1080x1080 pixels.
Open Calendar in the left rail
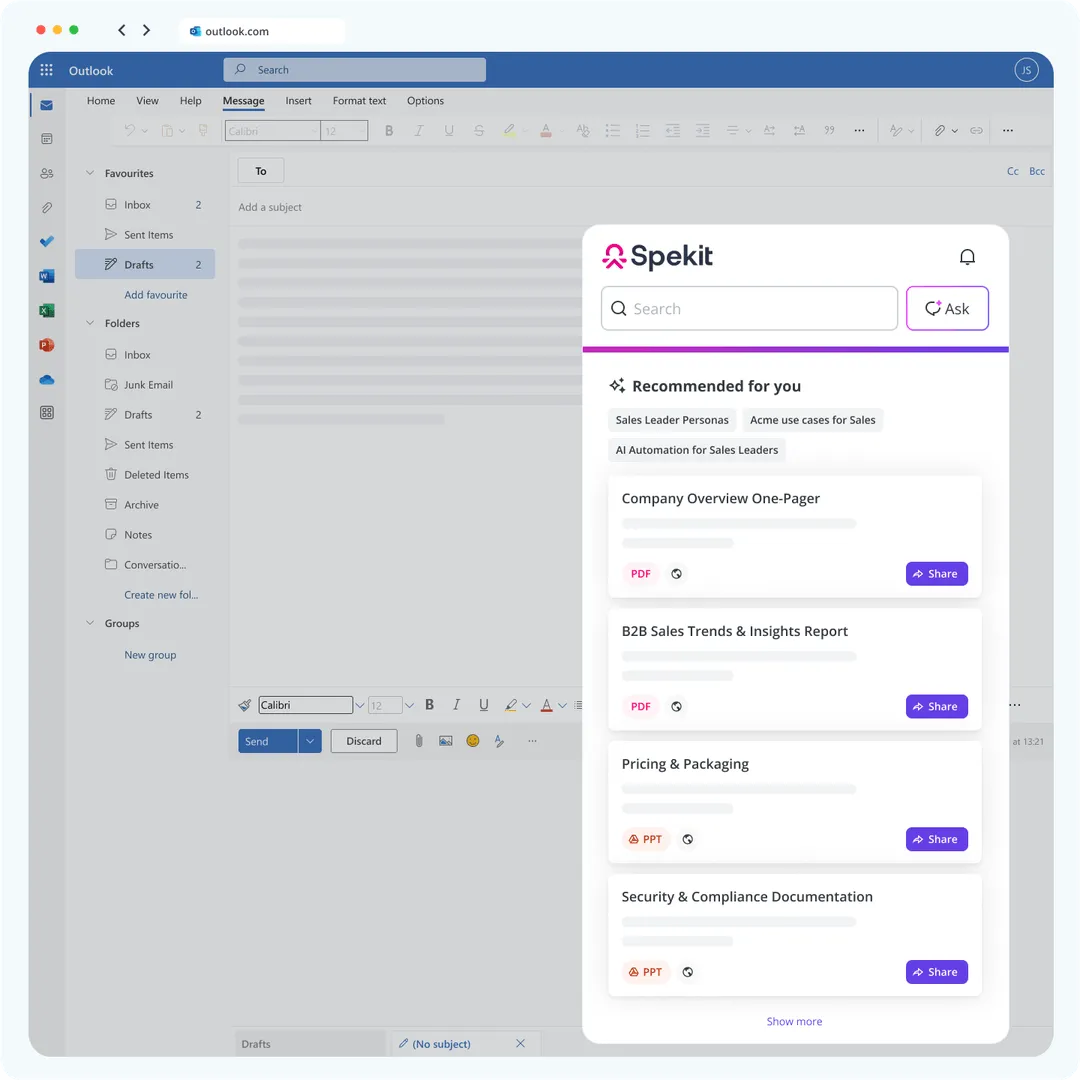point(46,139)
